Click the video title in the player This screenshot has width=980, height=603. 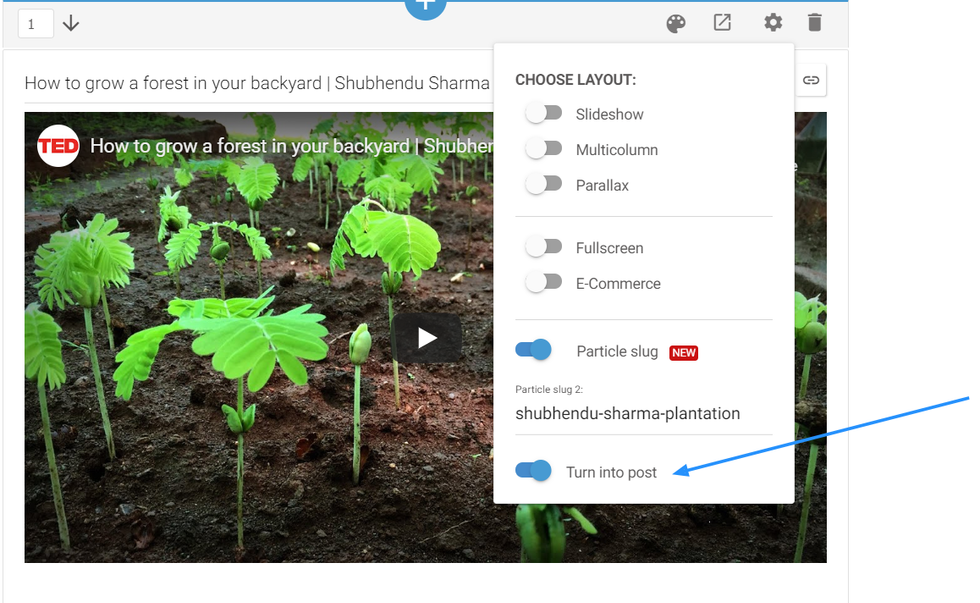(x=290, y=146)
